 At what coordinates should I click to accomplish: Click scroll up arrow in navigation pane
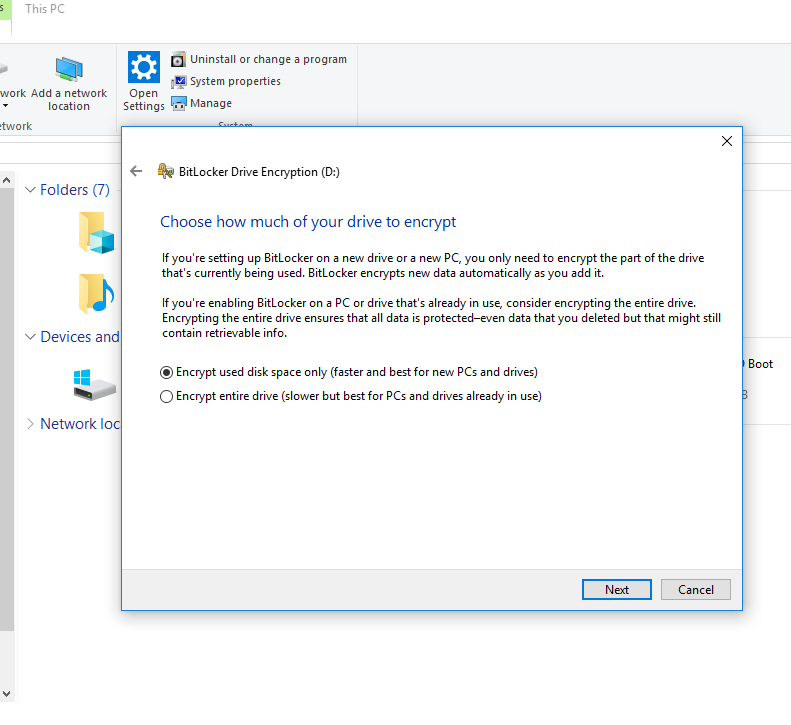click(7, 180)
